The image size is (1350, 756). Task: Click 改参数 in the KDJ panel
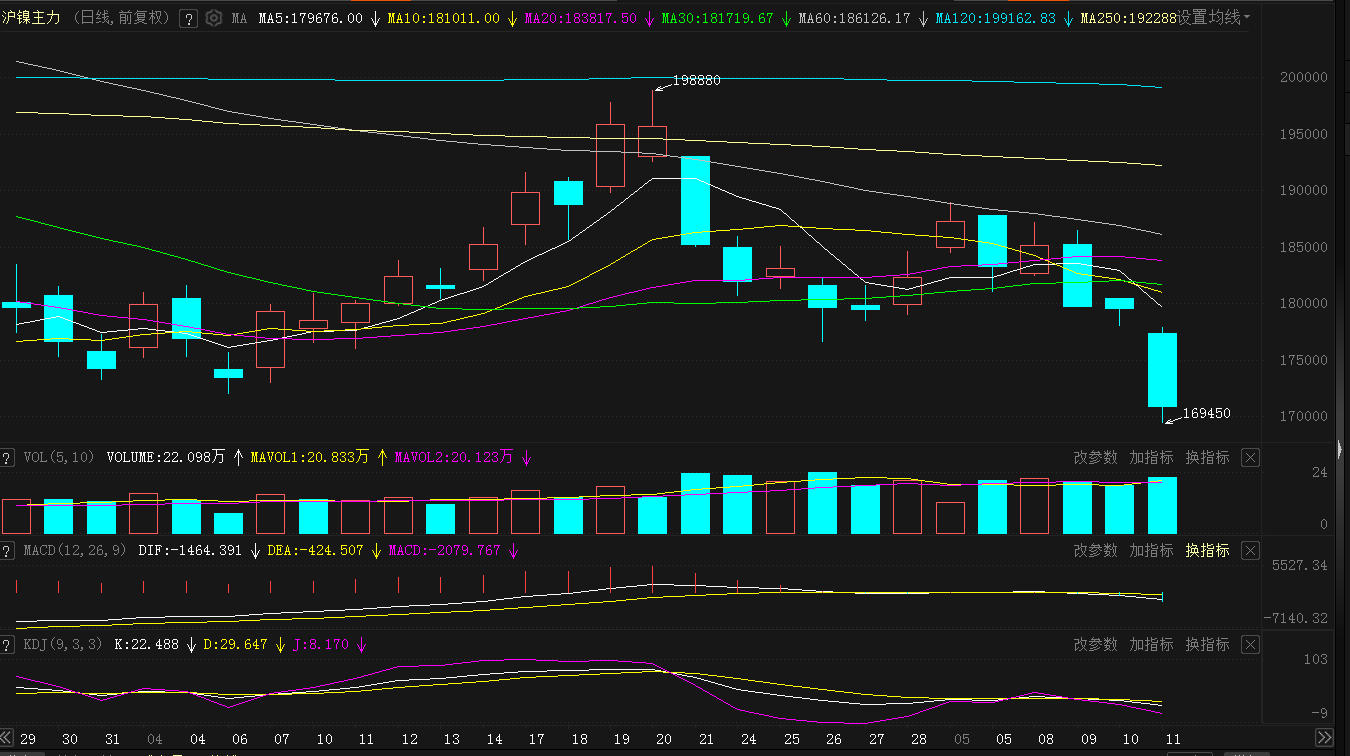[1095, 645]
